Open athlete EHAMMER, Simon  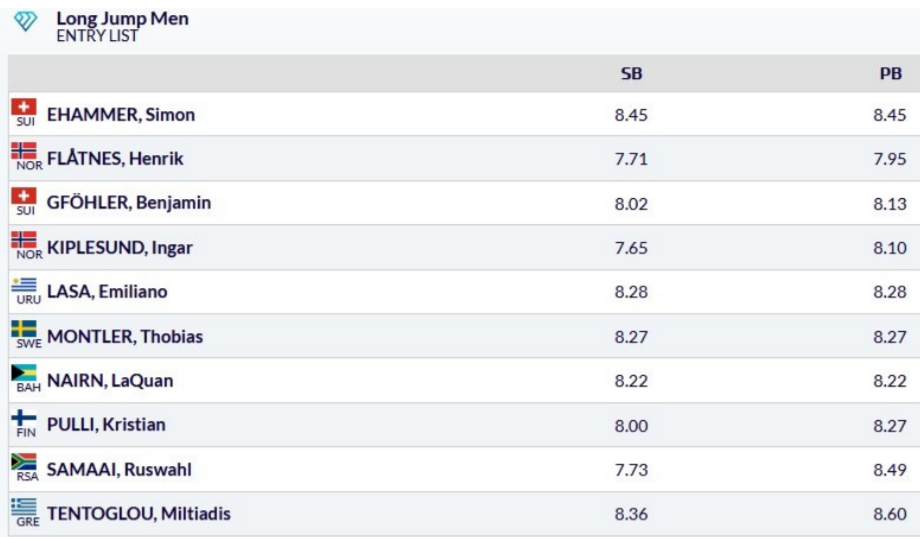click(x=121, y=115)
